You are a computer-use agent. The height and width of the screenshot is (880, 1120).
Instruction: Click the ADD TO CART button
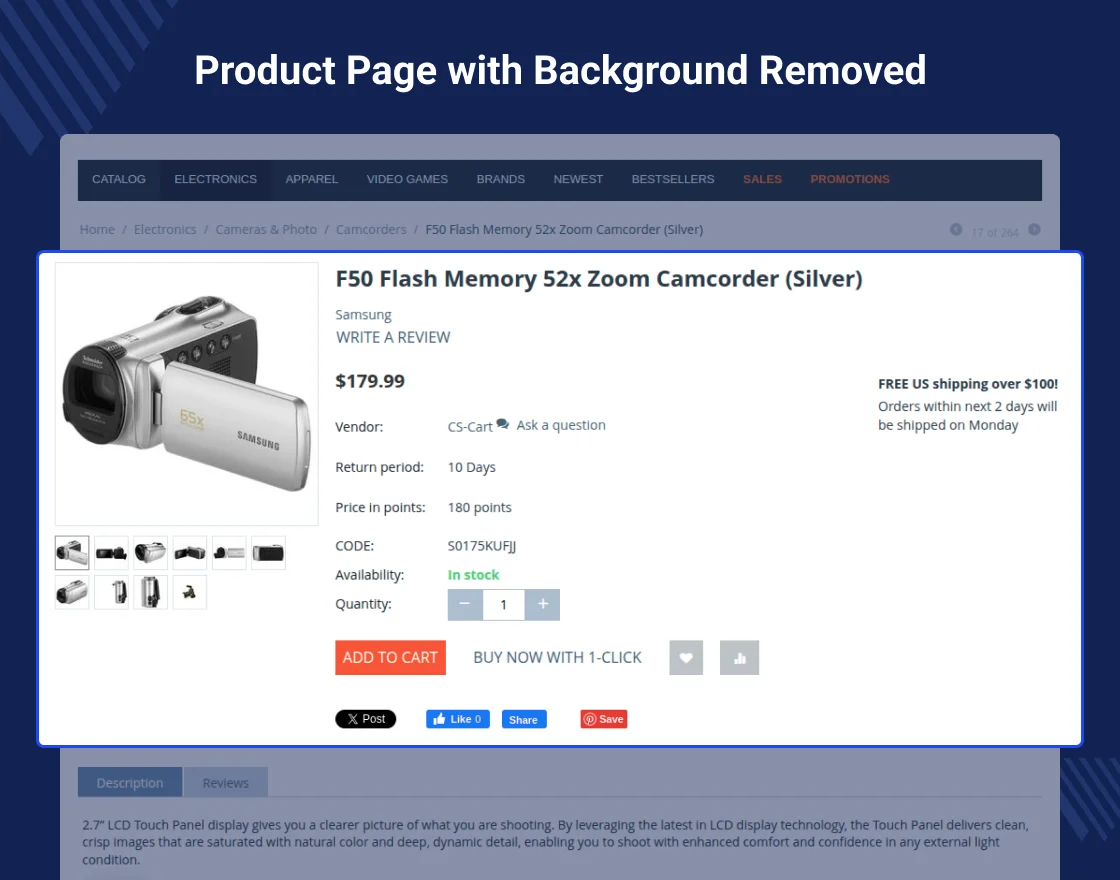(x=390, y=657)
